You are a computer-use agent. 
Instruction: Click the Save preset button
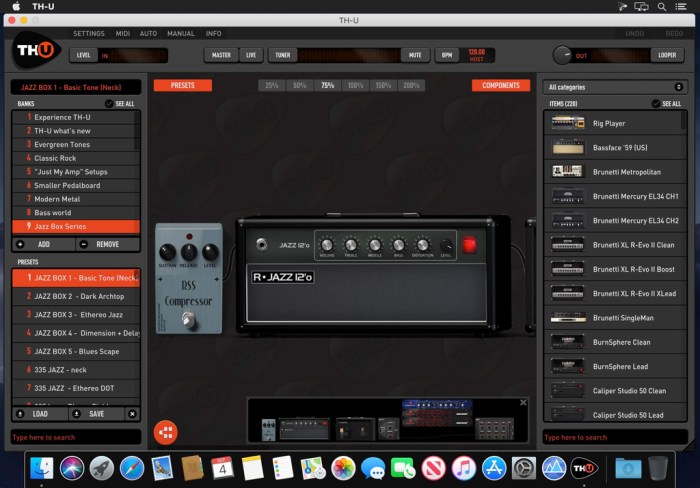click(96, 413)
